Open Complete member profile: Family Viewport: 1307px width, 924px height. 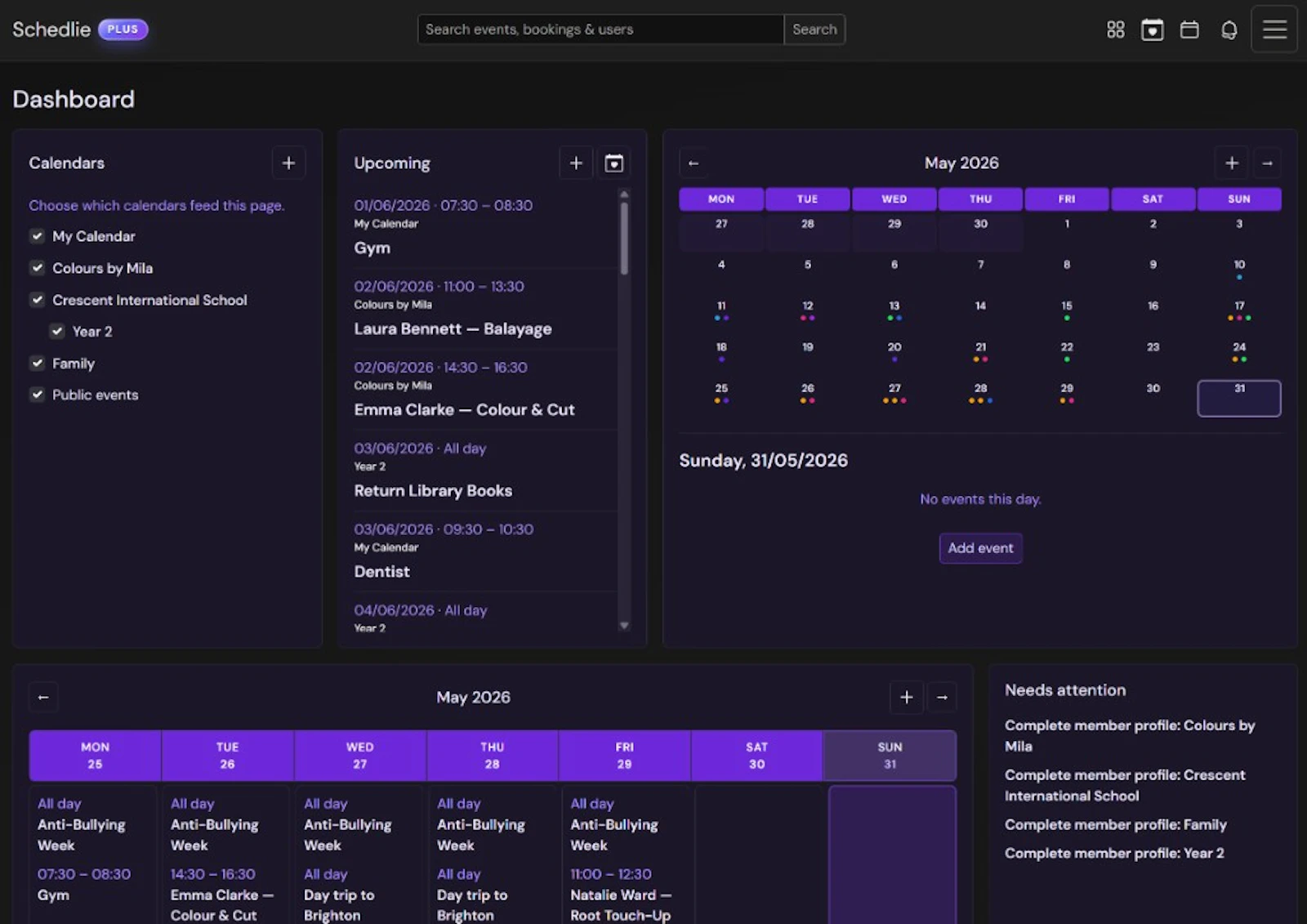(1116, 824)
